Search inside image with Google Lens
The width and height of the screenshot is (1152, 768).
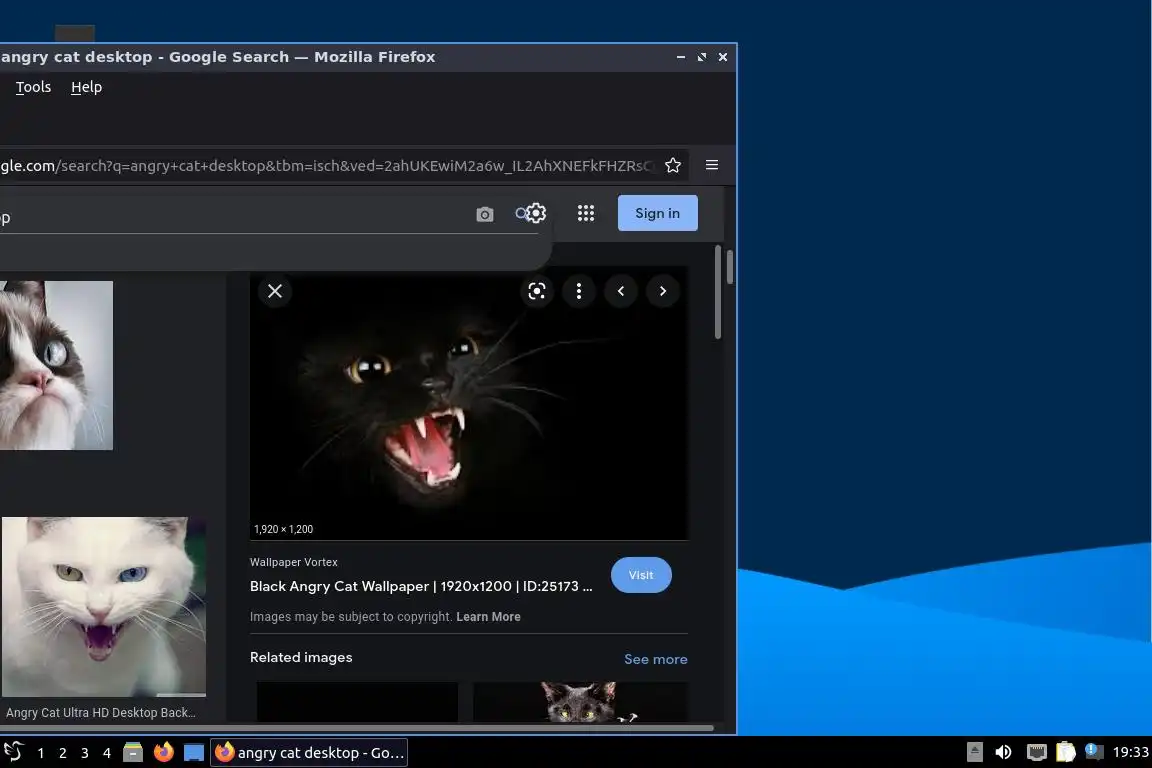coord(537,291)
